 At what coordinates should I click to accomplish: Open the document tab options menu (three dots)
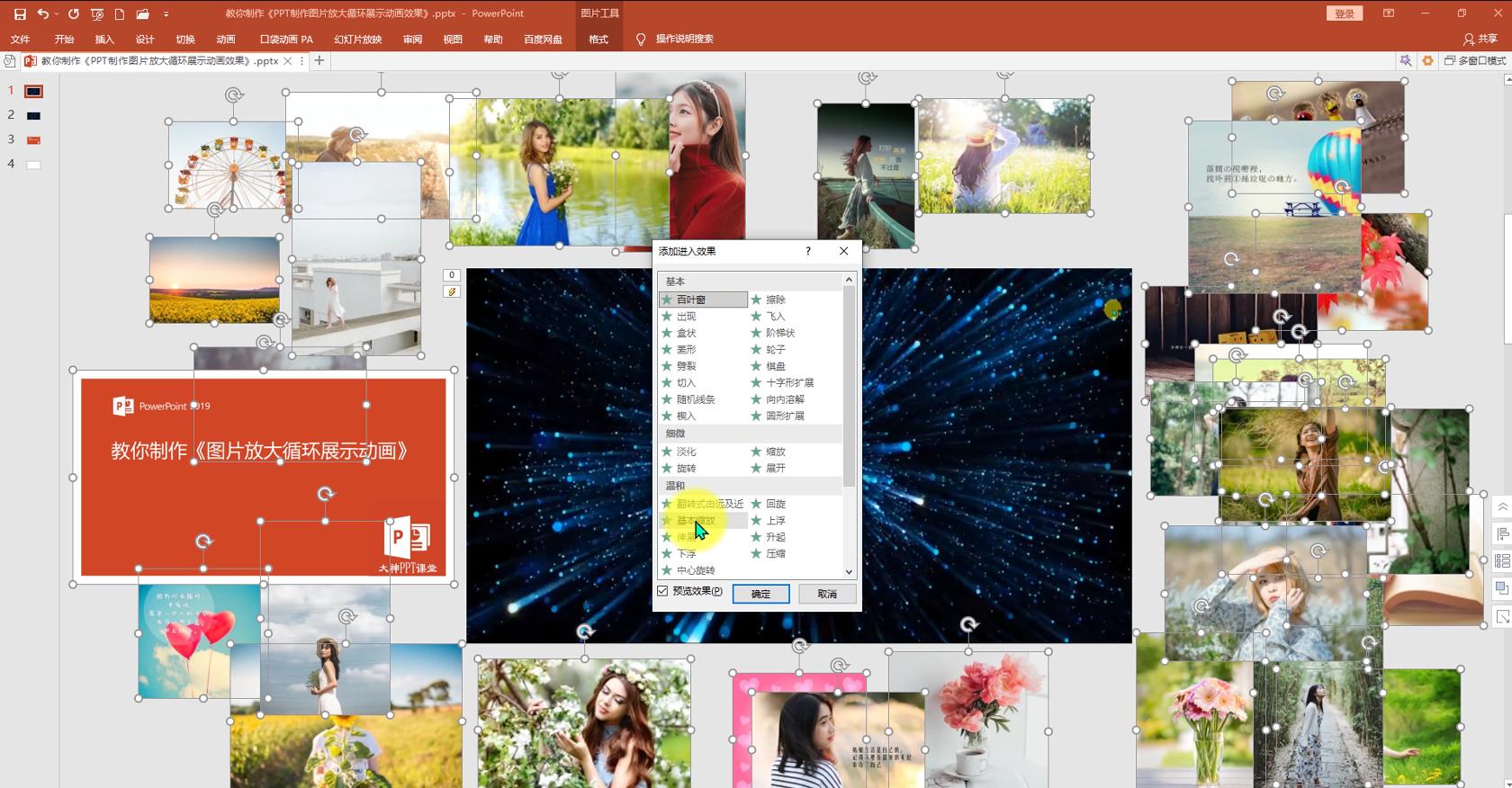[301, 61]
